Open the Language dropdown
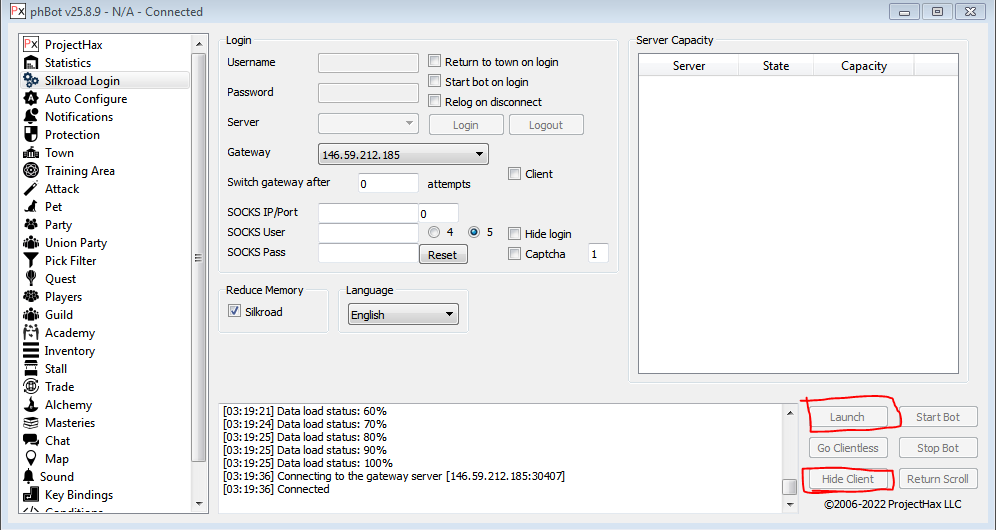This screenshot has width=1004, height=530. (x=450, y=315)
